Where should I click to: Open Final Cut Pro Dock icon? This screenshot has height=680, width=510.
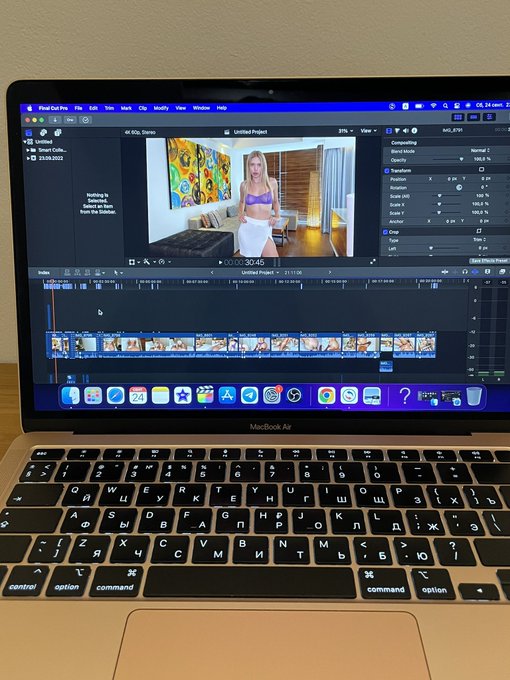point(205,395)
